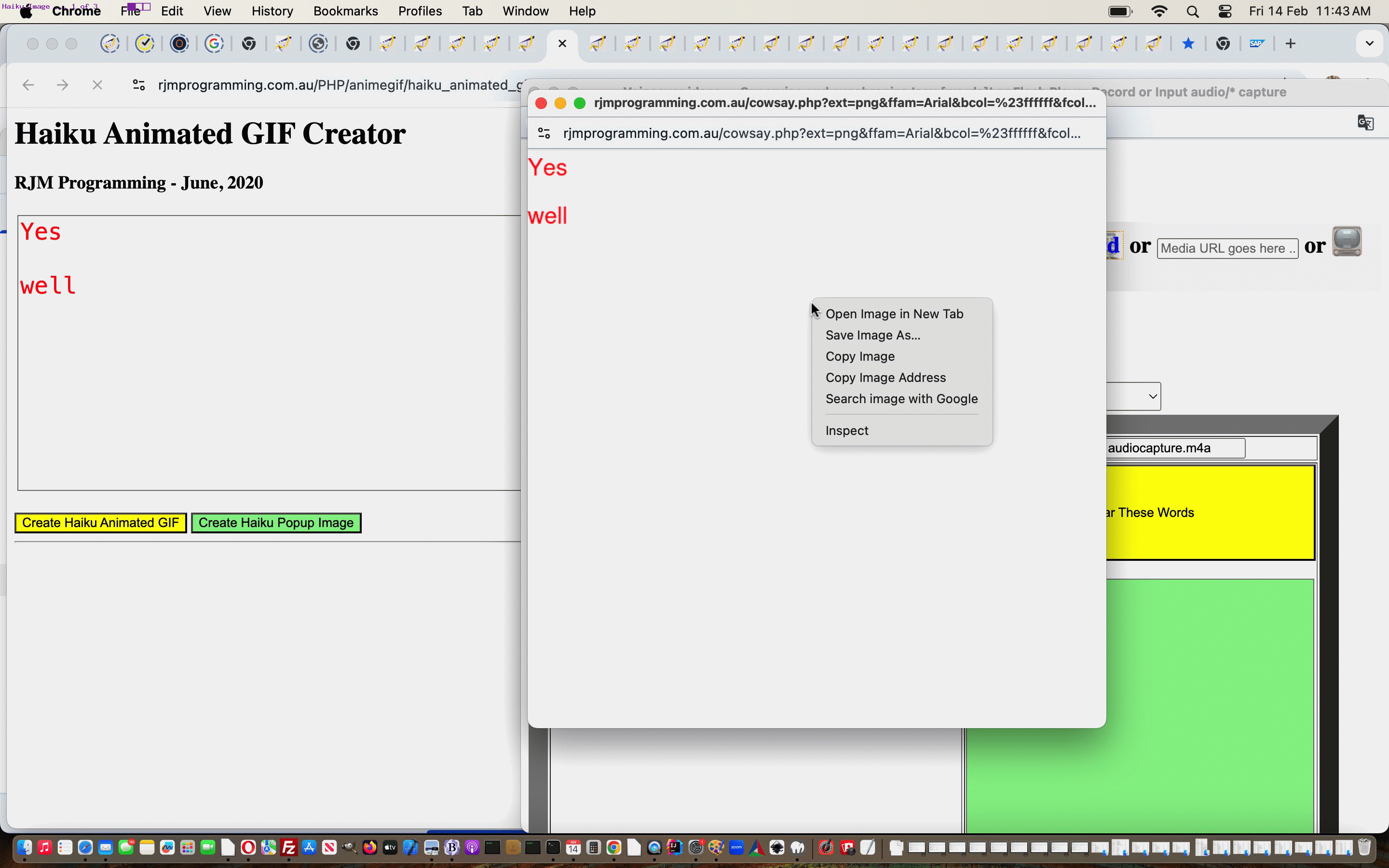Open IntelliJ IDEA in dock
Viewport: 1389px width, 868px height.
(x=675, y=847)
